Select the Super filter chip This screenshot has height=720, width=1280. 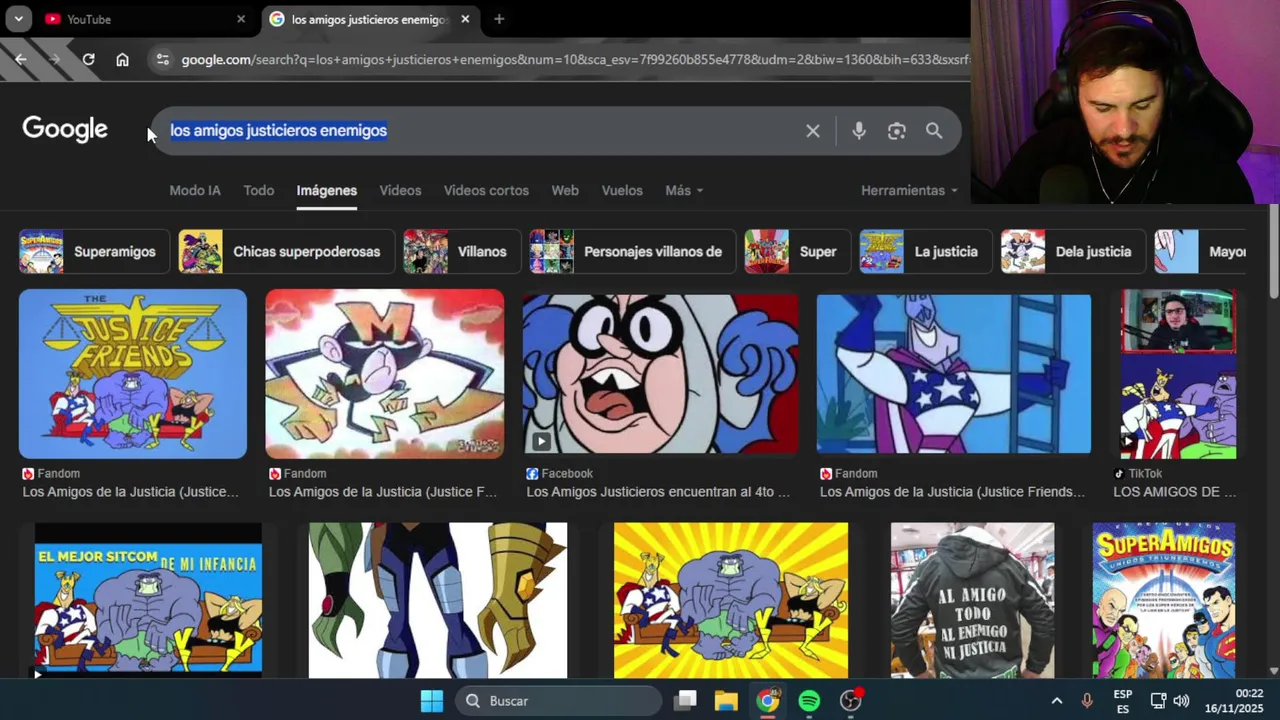point(797,252)
